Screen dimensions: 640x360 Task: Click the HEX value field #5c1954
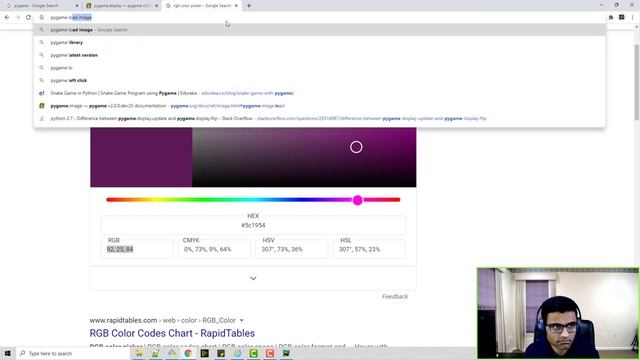coord(253,225)
